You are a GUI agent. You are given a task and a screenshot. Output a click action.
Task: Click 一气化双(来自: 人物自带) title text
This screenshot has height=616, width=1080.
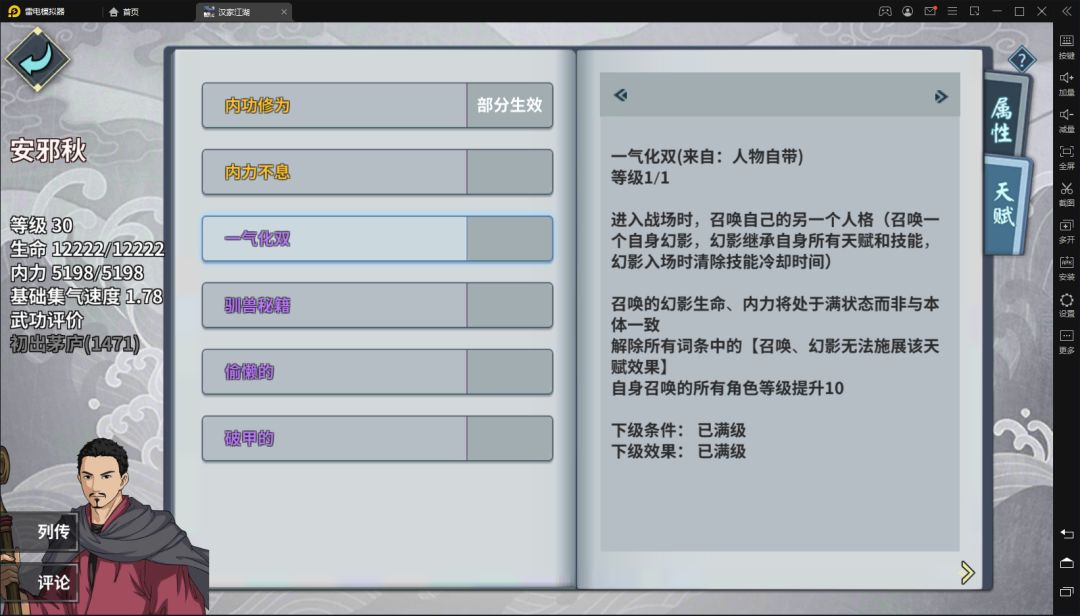click(707, 156)
